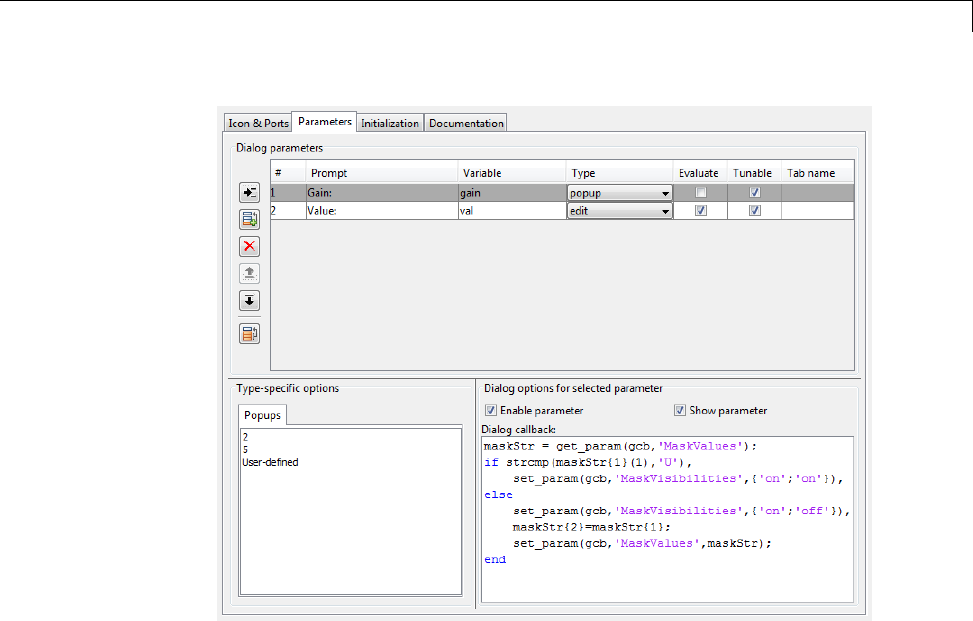Click the orange list icon below separator
Screen dimensions: 973x621
pyautogui.click(x=249, y=334)
